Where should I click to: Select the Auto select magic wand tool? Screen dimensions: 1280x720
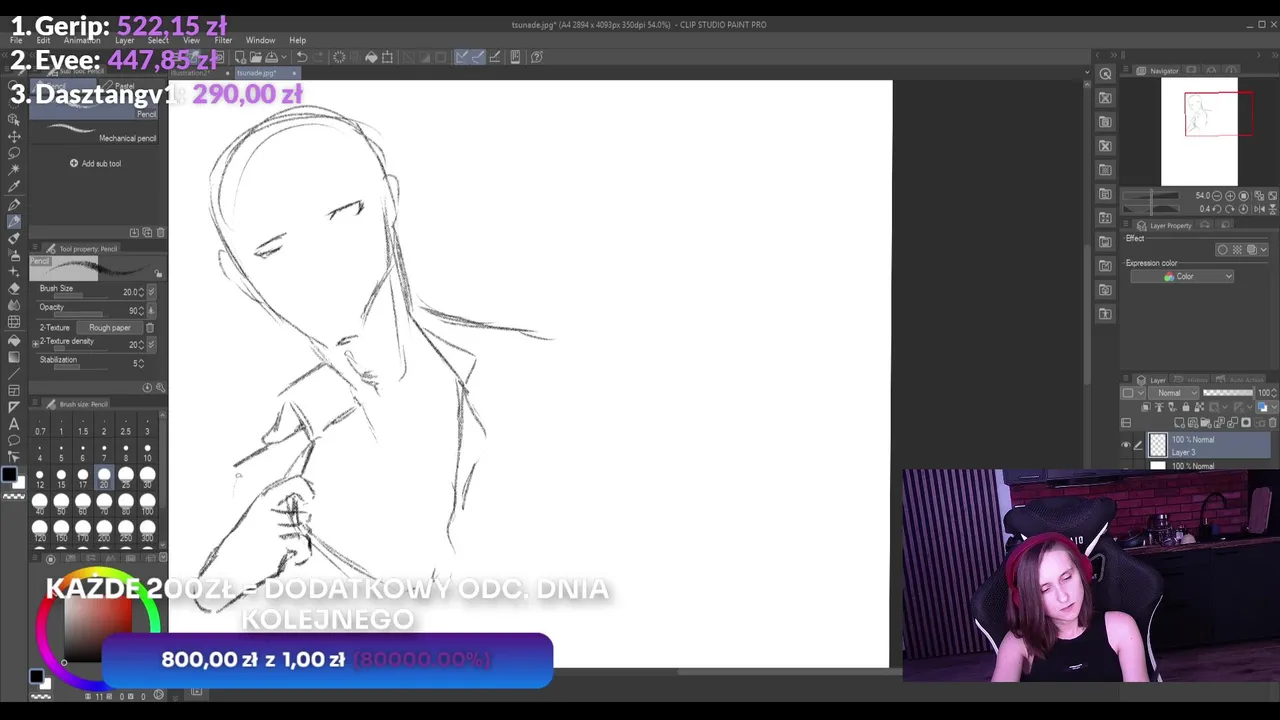(14, 170)
